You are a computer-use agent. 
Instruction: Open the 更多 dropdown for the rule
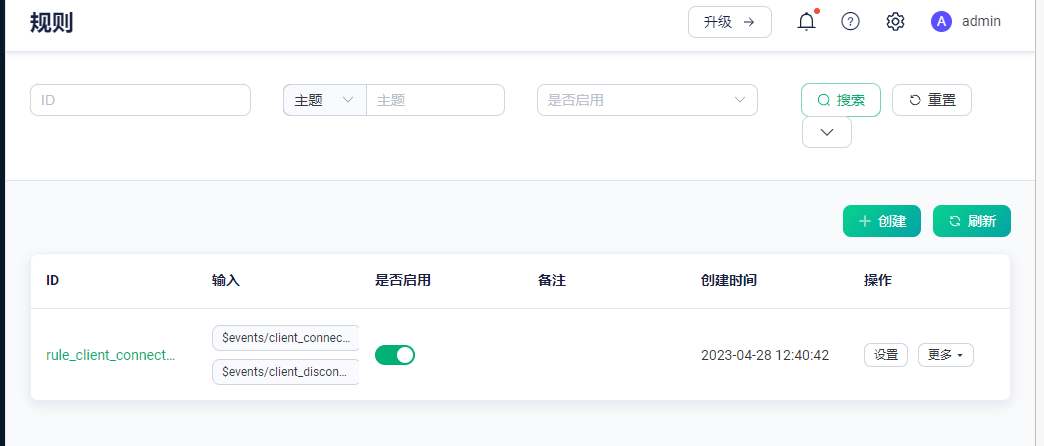coord(945,355)
